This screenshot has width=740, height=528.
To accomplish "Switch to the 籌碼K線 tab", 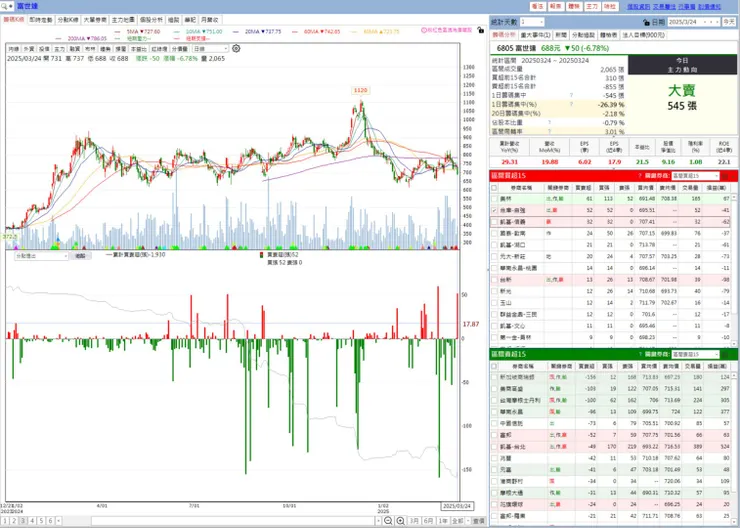I will point(14,20).
